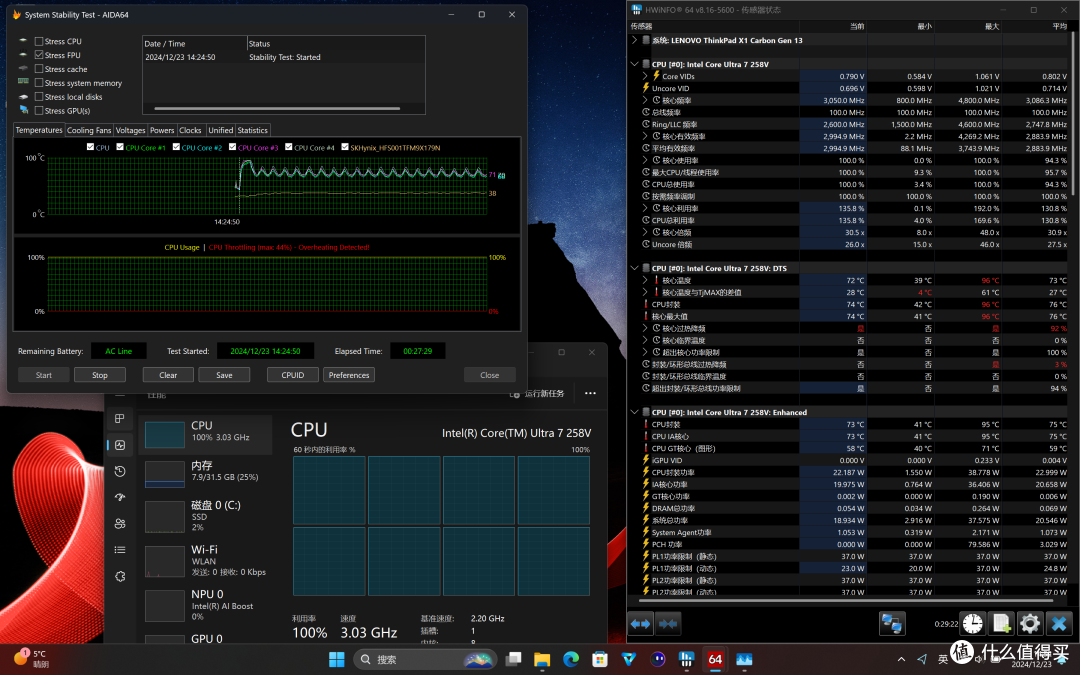This screenshot has width=1080, height=675.
Task: Switch to the Statistics tab
Action: tap(252, 130)
